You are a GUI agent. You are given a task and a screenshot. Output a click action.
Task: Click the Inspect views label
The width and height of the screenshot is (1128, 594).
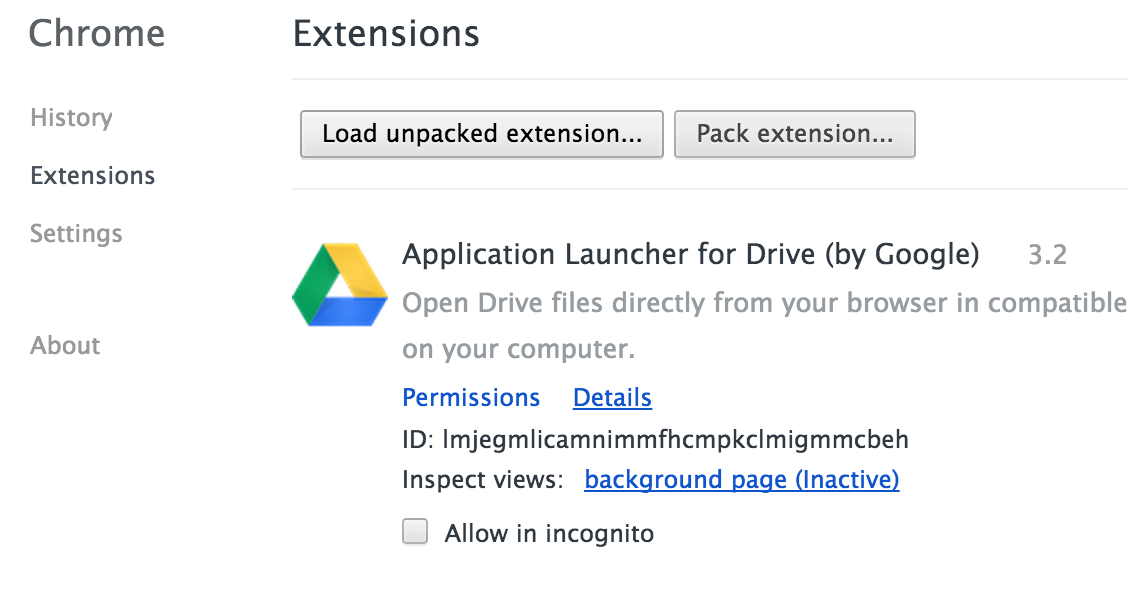click(x=483, y=480)
